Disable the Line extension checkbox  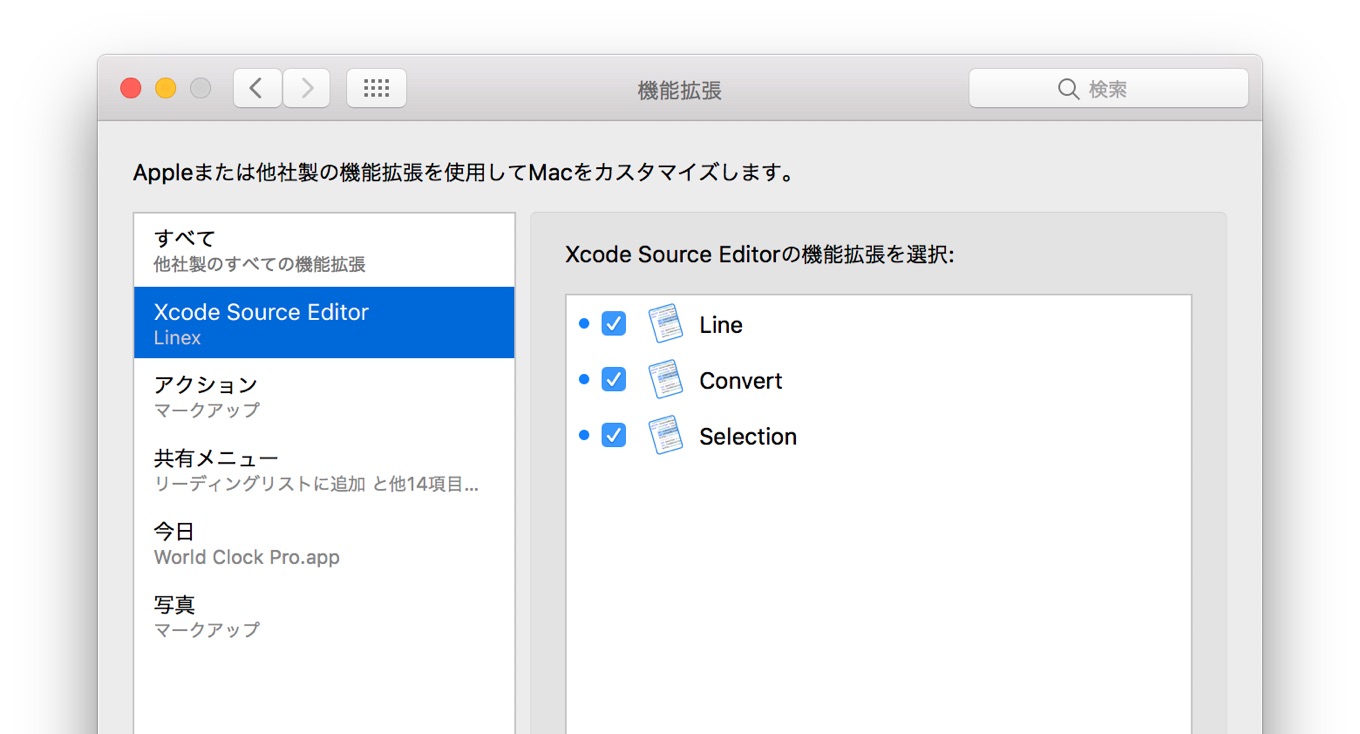614,324
